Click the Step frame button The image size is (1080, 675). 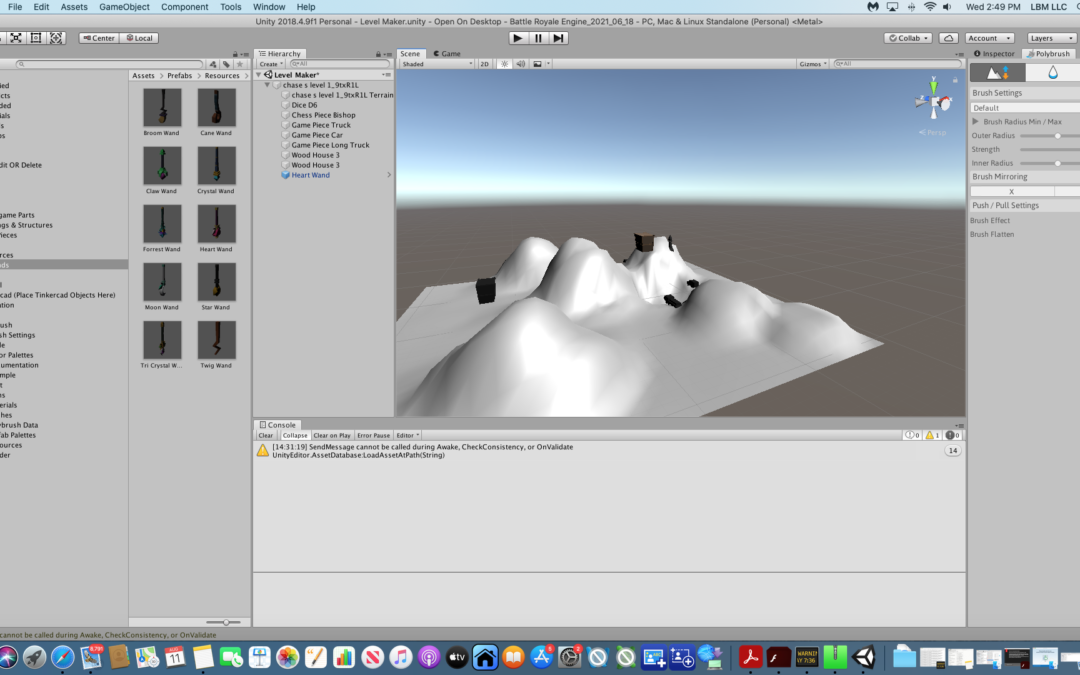pyautogui.click(x=559, y=38)
